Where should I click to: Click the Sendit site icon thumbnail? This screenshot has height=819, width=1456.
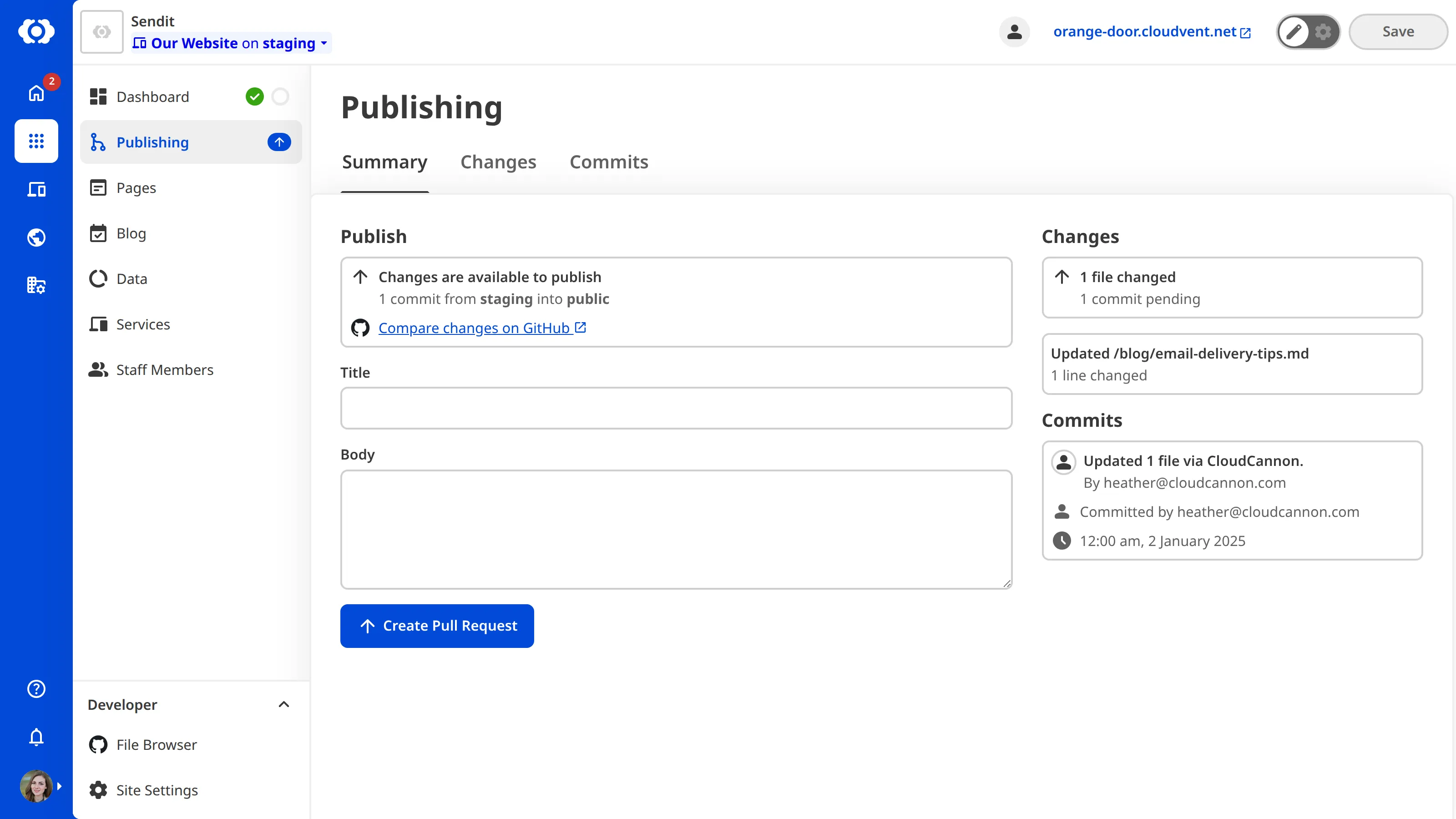(102, 32)
